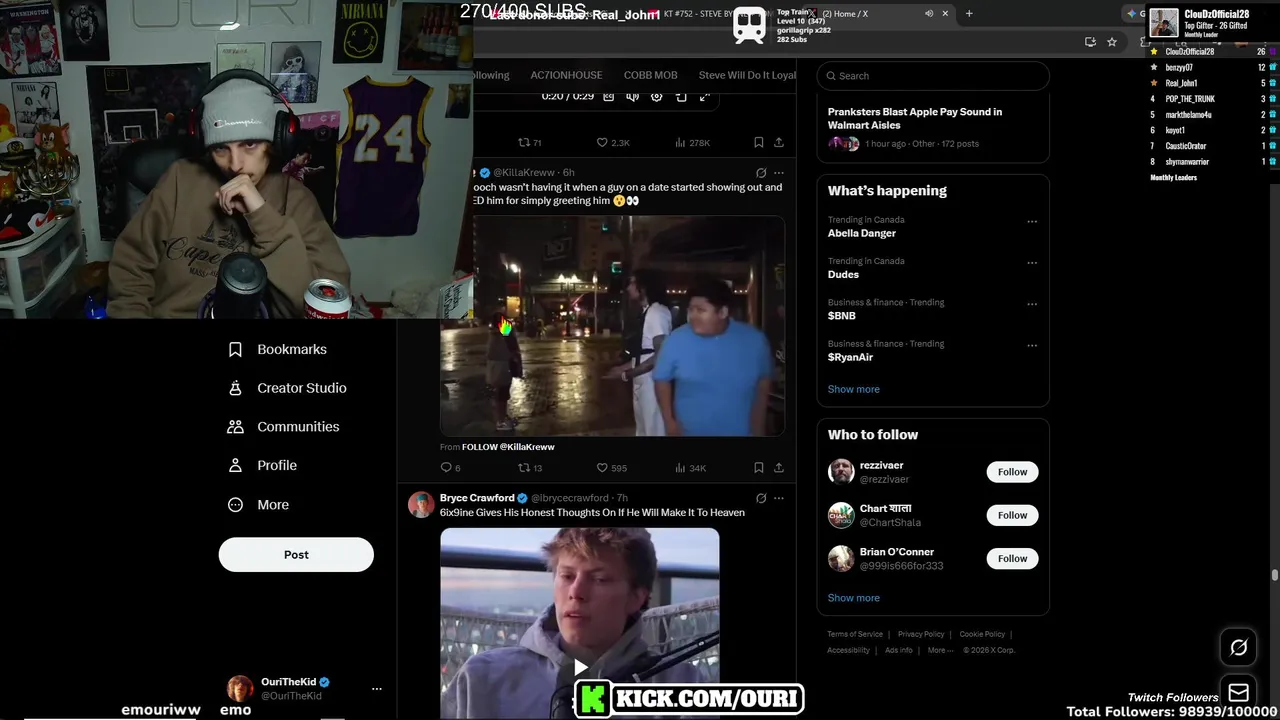Like the tweet with 595 likes
The image size is (1280, 720).
pyautogui.click(x=612, y=467)
